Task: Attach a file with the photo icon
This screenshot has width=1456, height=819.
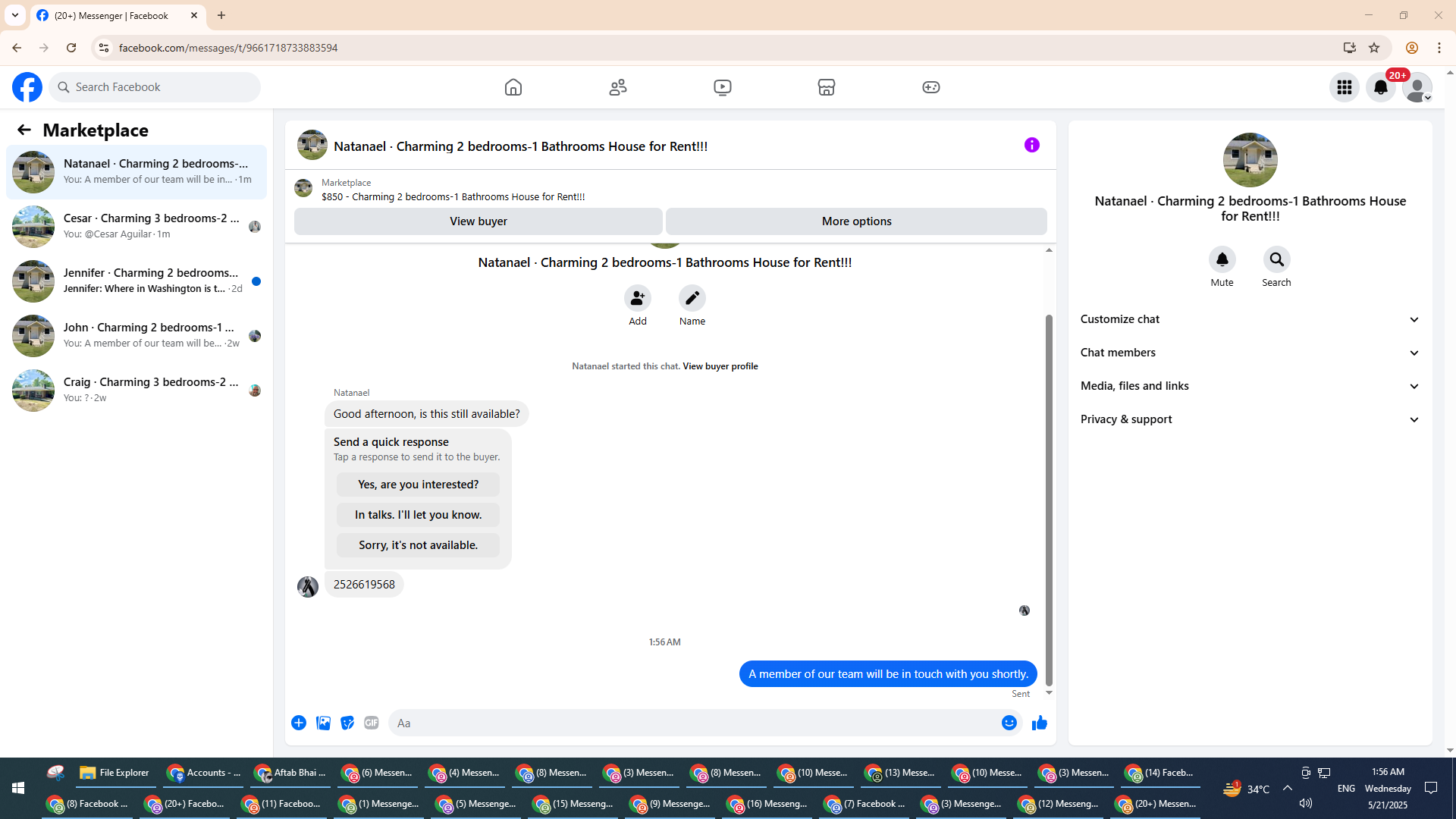Action: pyautogui.click(x=323, y=723)
